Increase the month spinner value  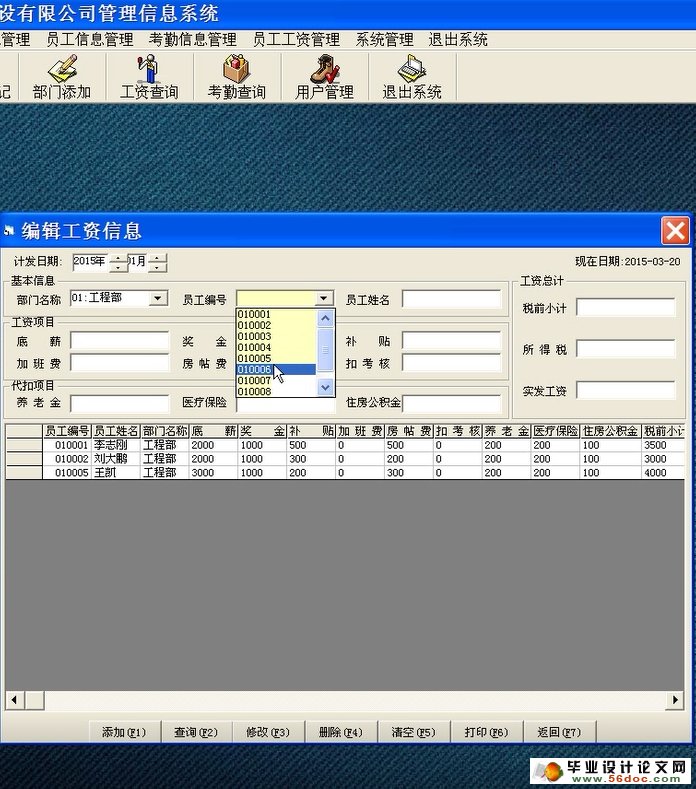point(157,258)
